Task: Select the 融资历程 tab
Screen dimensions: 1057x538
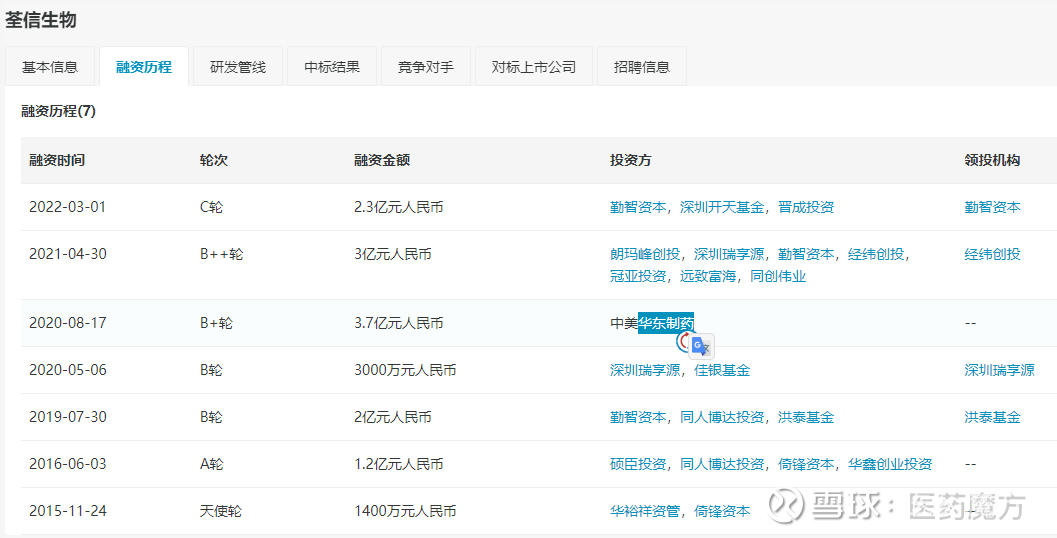Action: 144,67
